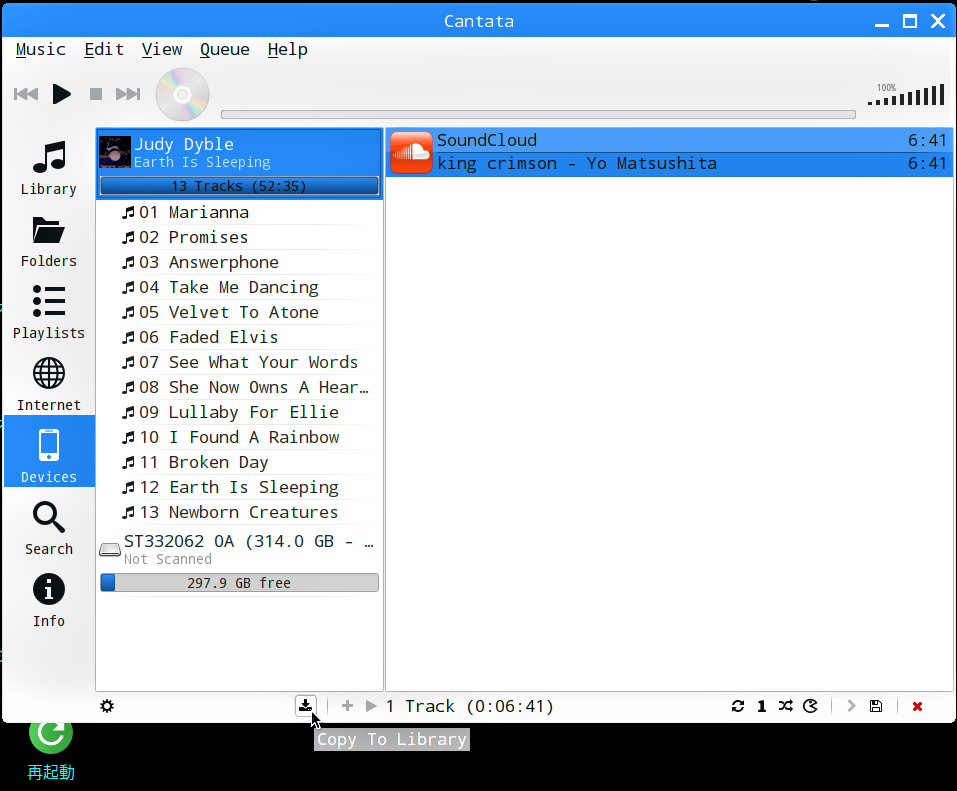The height and width of the screenshot is (791, 957).
Task: Open the Edit menu
Action: [x=104, y=49]
